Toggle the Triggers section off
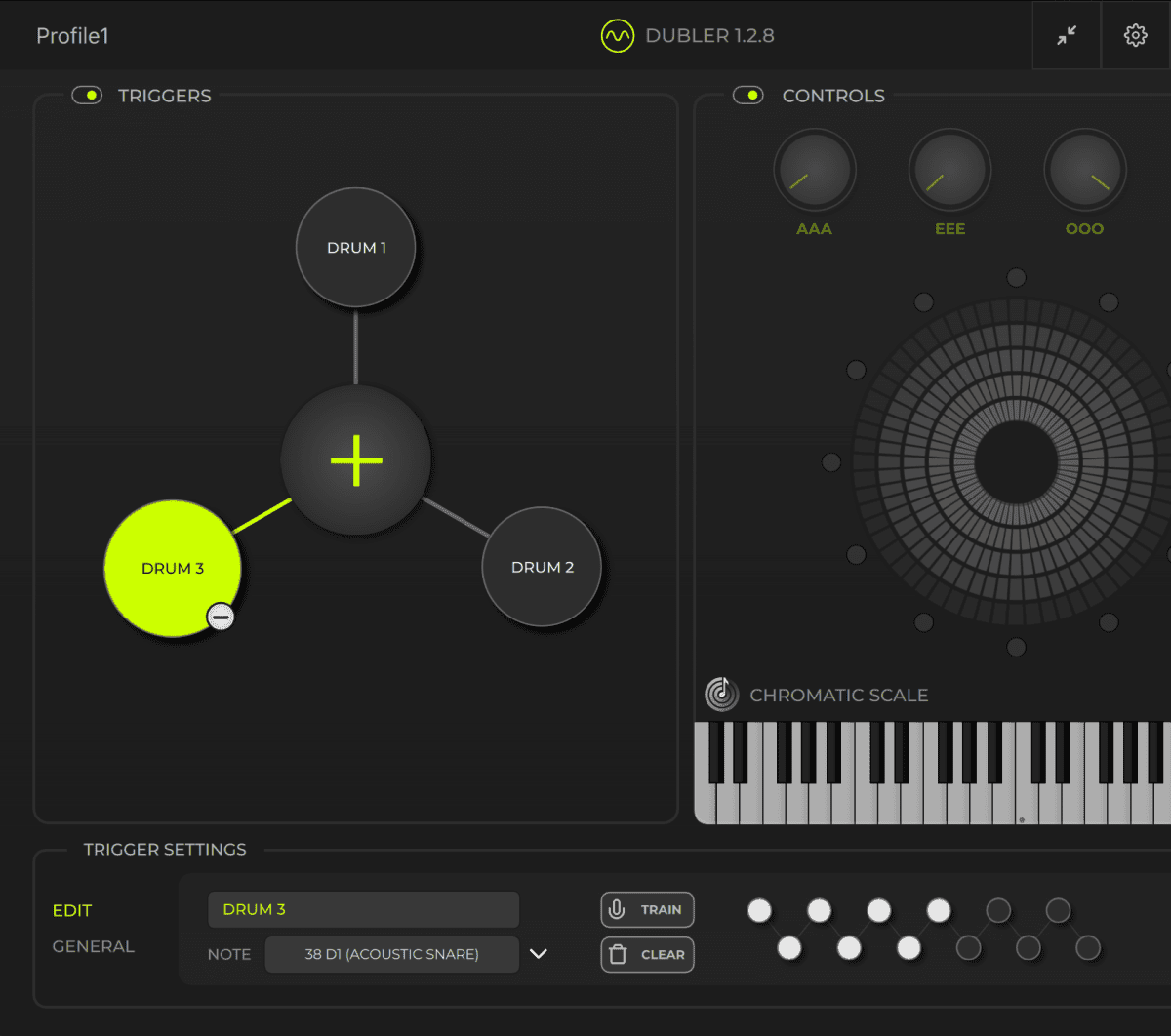The width and height of the screenshot is (1171, 1036). (x=87, y=96)
